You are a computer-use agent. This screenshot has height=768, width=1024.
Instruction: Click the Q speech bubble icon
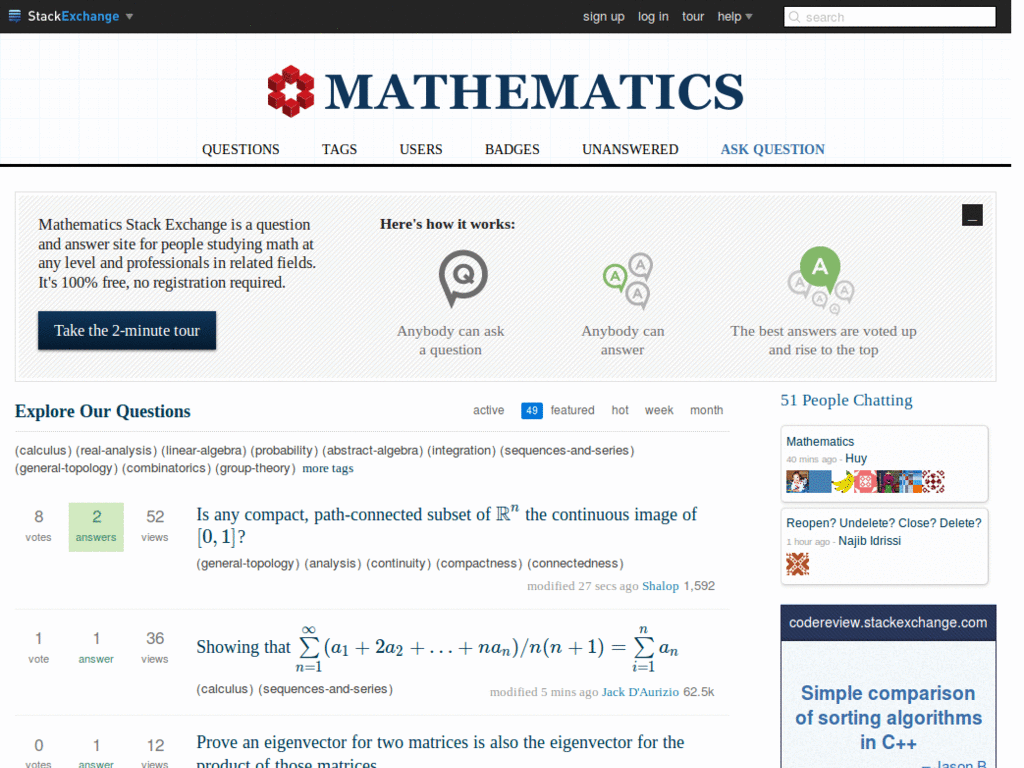click(x=463, y=278)
